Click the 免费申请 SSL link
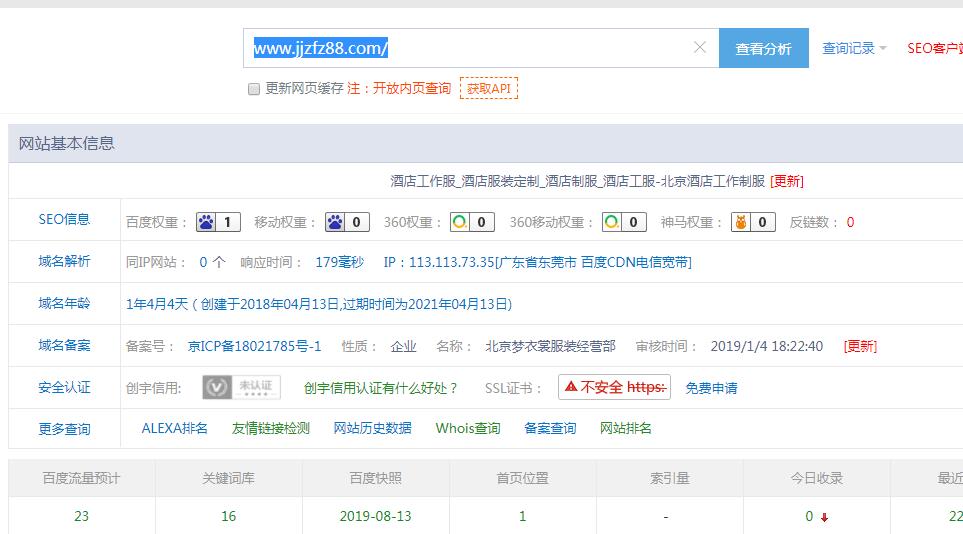 pos(711,388)
